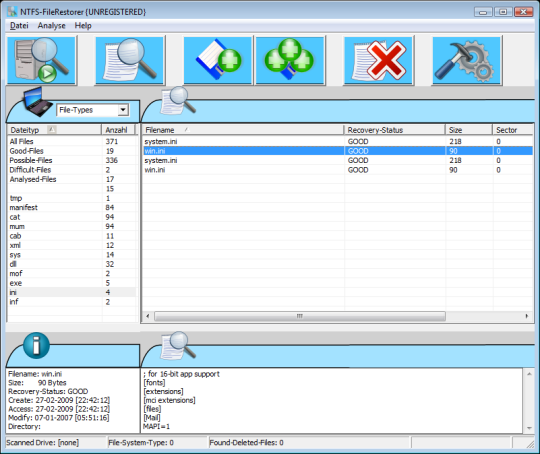Viewport: 540px width, 454px height.
Task: Click the preview pane scroll up arrow
Action: tap(529, 374)
